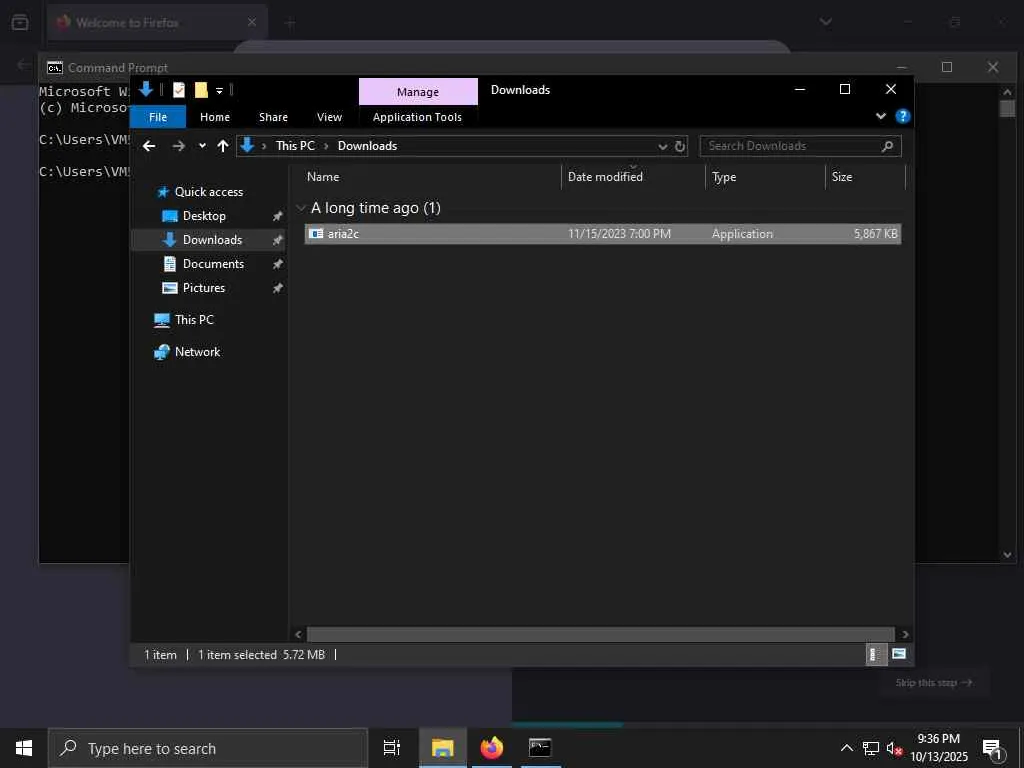Switch to Details view layout icon
This screenshot has width=1024, height=768.
click(874, 654)
